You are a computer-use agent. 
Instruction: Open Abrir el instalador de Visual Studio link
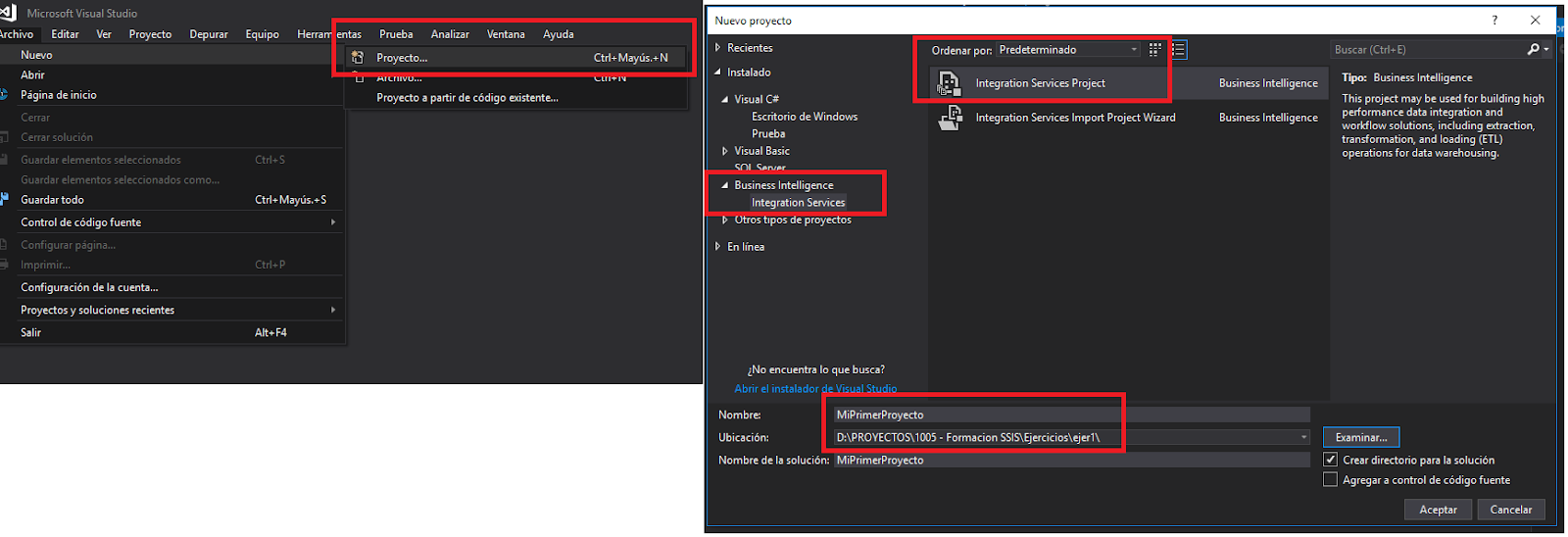[x=815, y=389]
